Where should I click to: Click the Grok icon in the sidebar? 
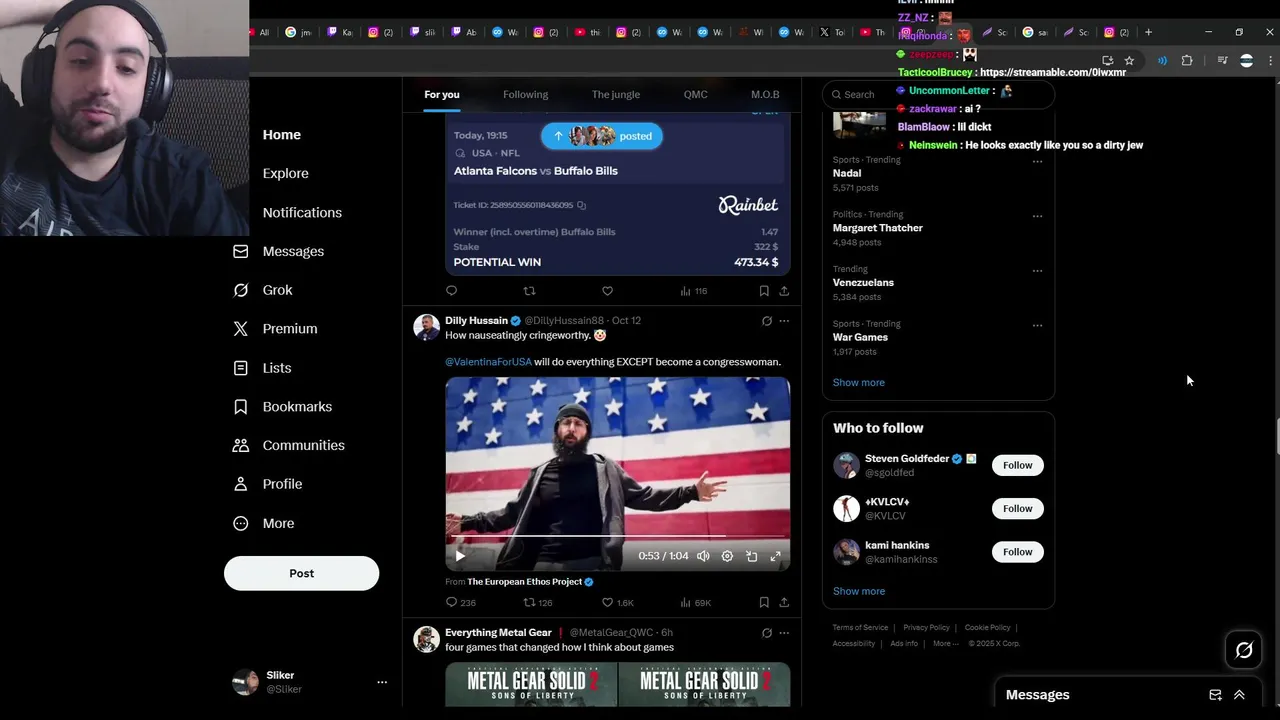[x=240, y=290]
